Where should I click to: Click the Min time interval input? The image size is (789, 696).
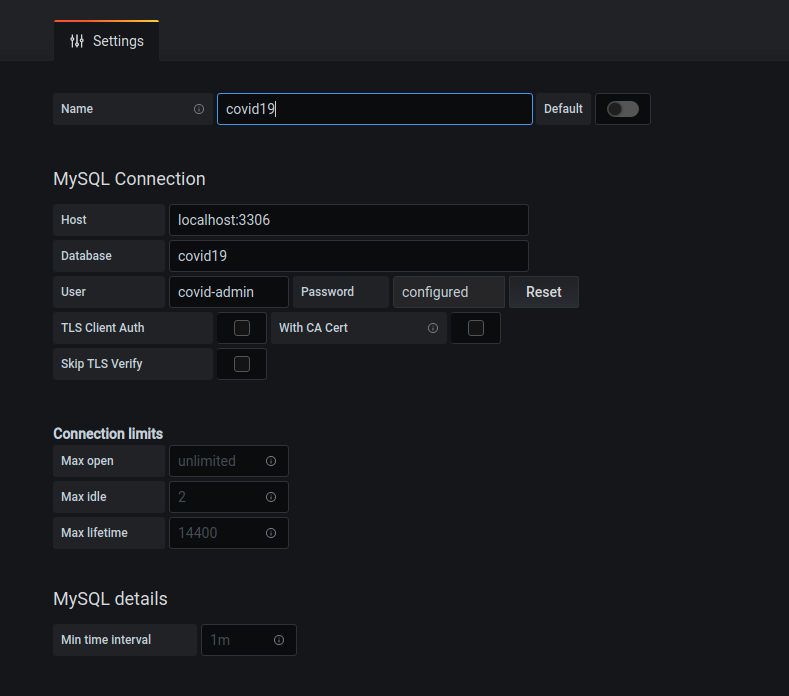click(x=234, y=640)
